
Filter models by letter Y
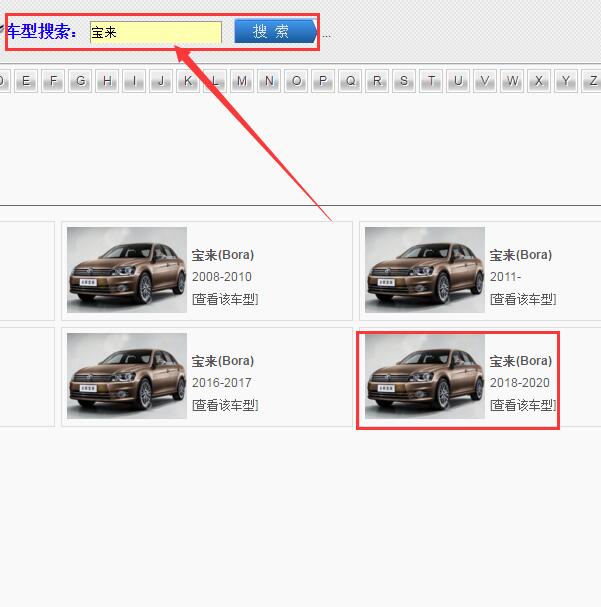click(x=566, y=81)
